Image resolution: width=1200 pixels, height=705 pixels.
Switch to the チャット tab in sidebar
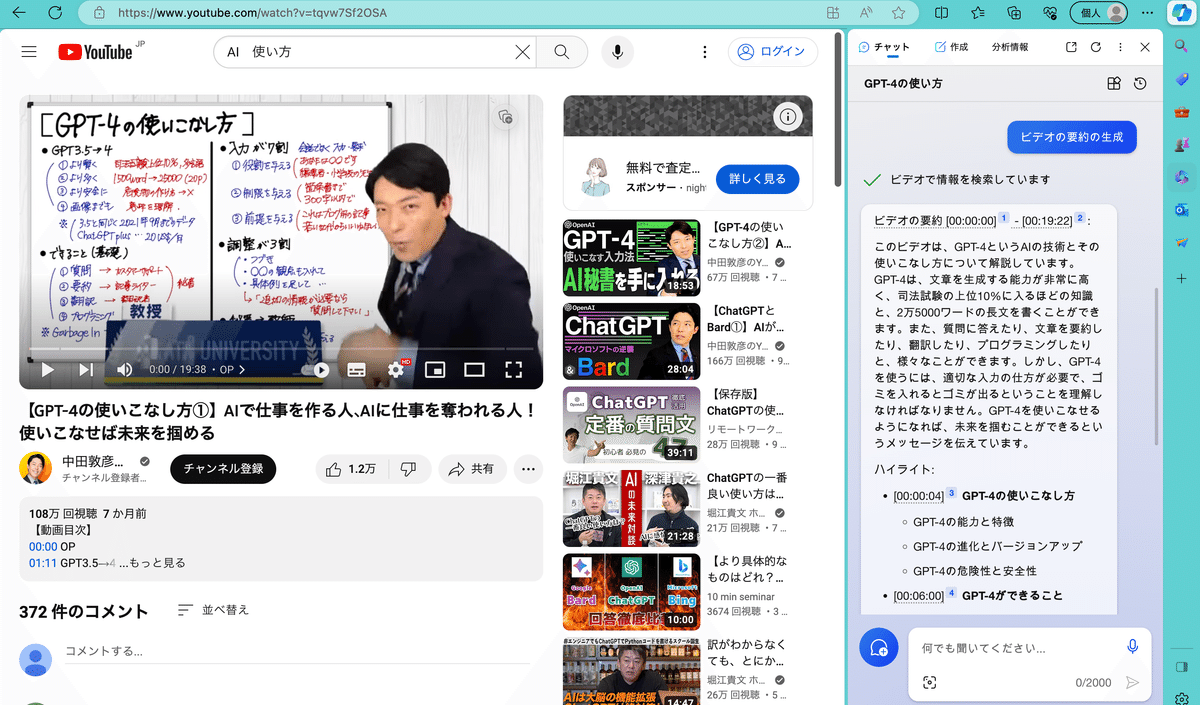point(884,47)
